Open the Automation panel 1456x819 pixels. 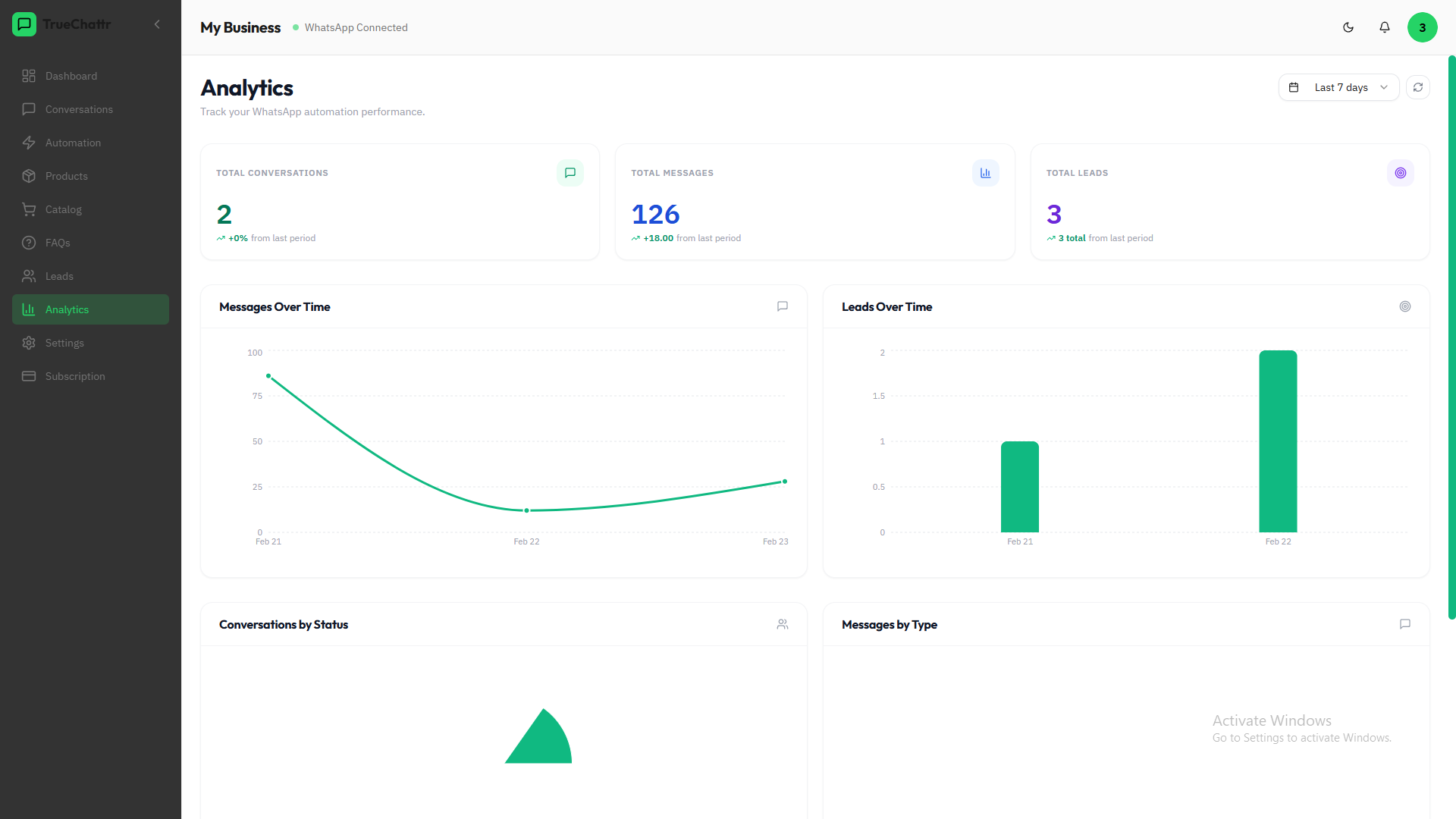(x=73, y=143)
